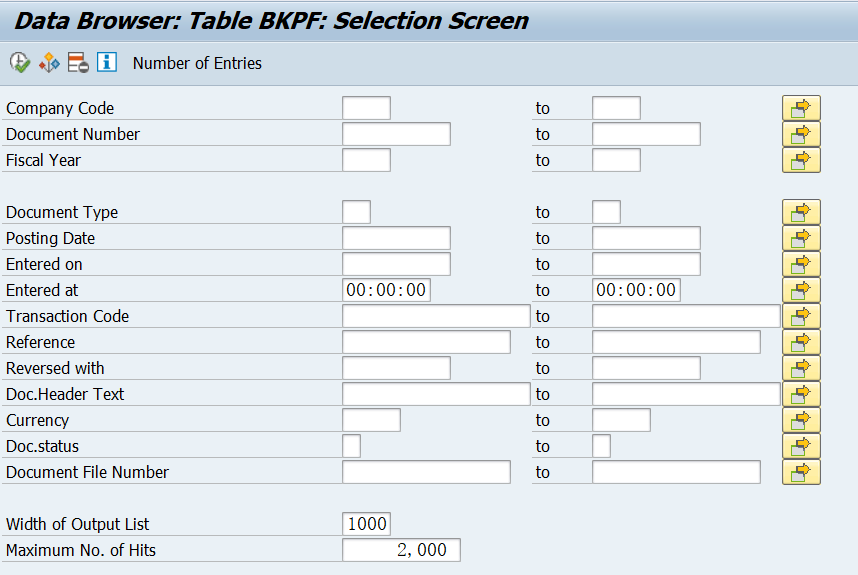Image resolution: width=858 pixels, height=575 pixels.
Task: Focus the Doc.Header Text from field
Action: (x=436, y=394)
